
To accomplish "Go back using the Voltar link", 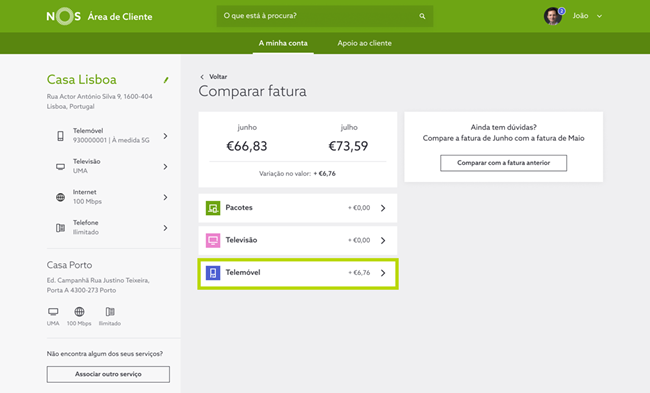I will (x=214, y=77).
